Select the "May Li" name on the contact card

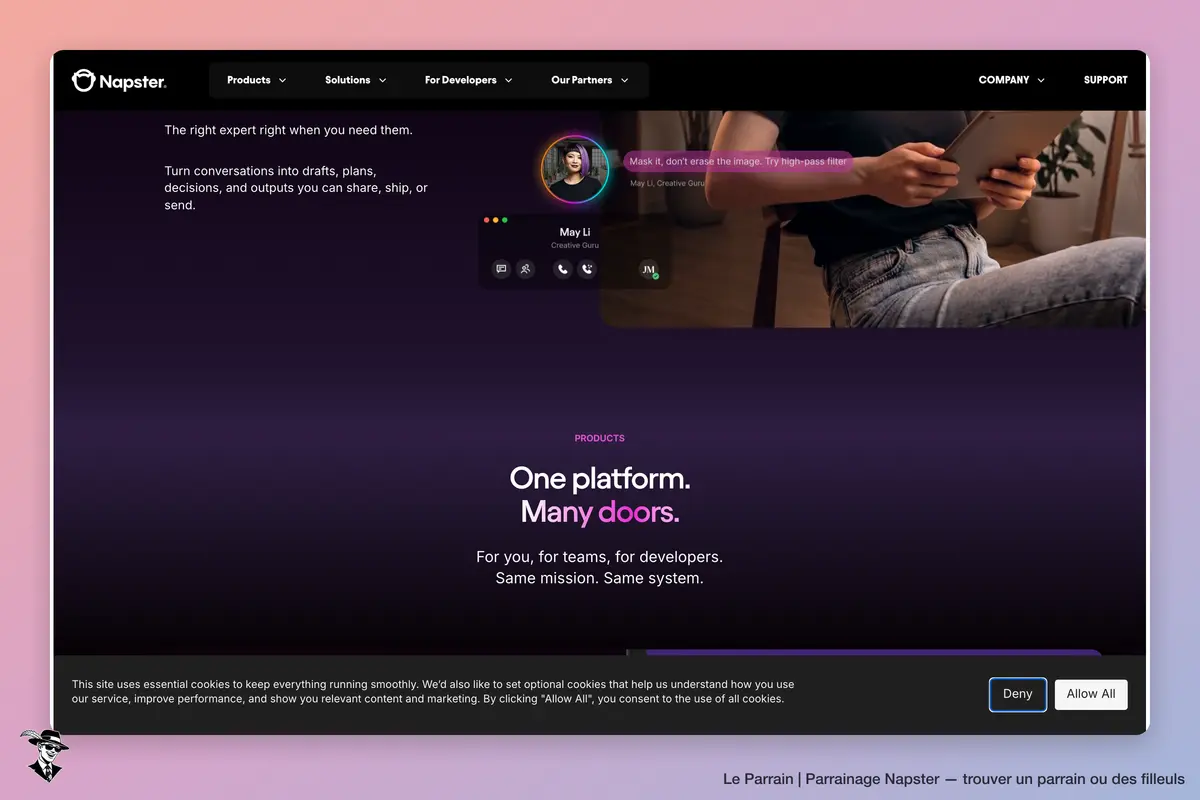click(575, 232)
